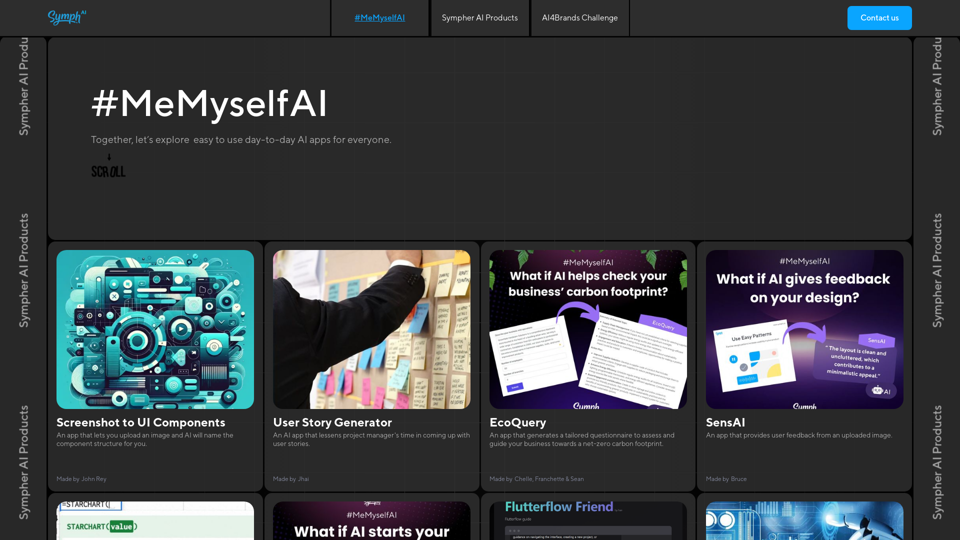Click the EcoQuery description text

(x=582, y=440)
